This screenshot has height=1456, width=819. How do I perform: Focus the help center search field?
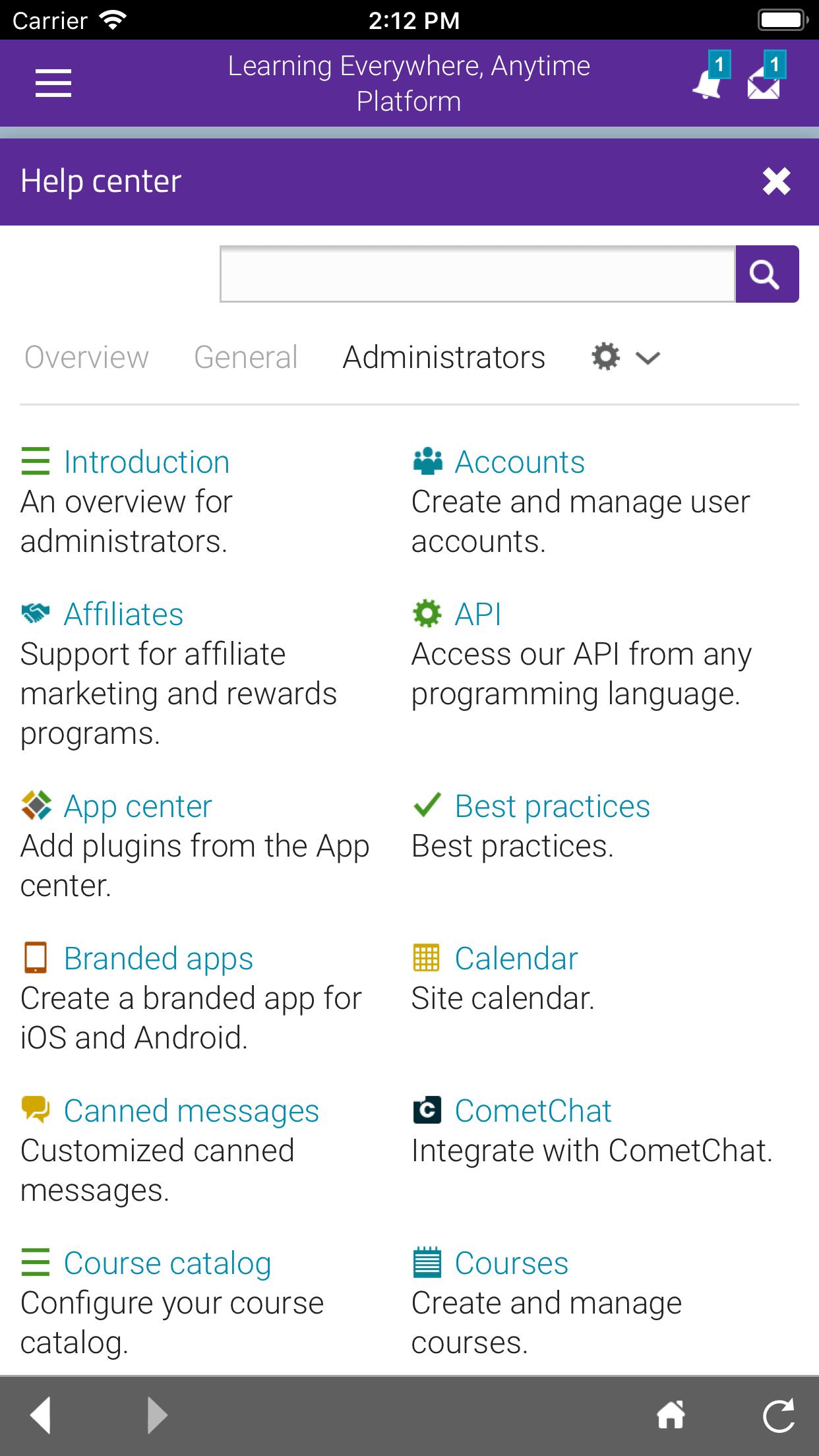(x=477, y=274)
